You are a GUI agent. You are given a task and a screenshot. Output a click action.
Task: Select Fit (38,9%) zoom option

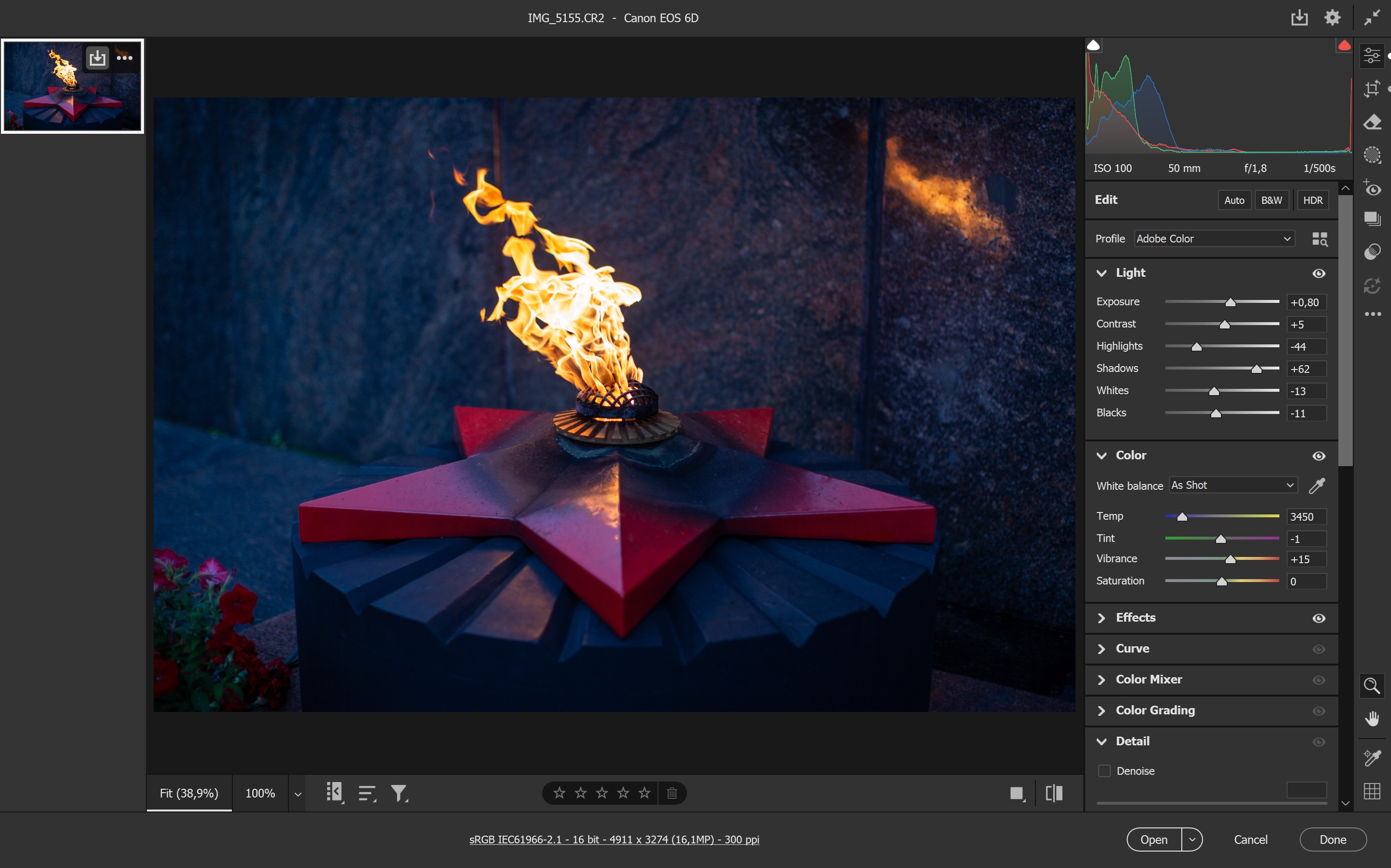pyautogui.click(x=189, y=793)
